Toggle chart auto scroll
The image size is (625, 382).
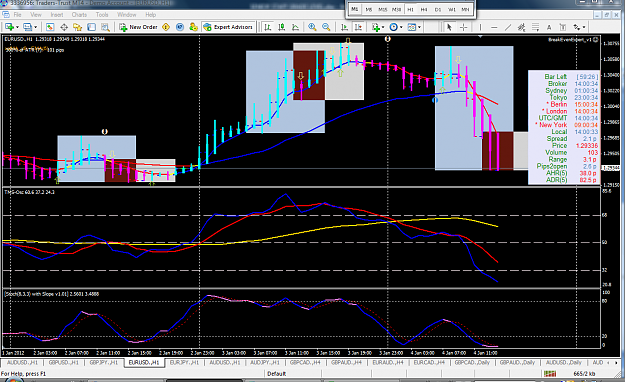(344, 27)
